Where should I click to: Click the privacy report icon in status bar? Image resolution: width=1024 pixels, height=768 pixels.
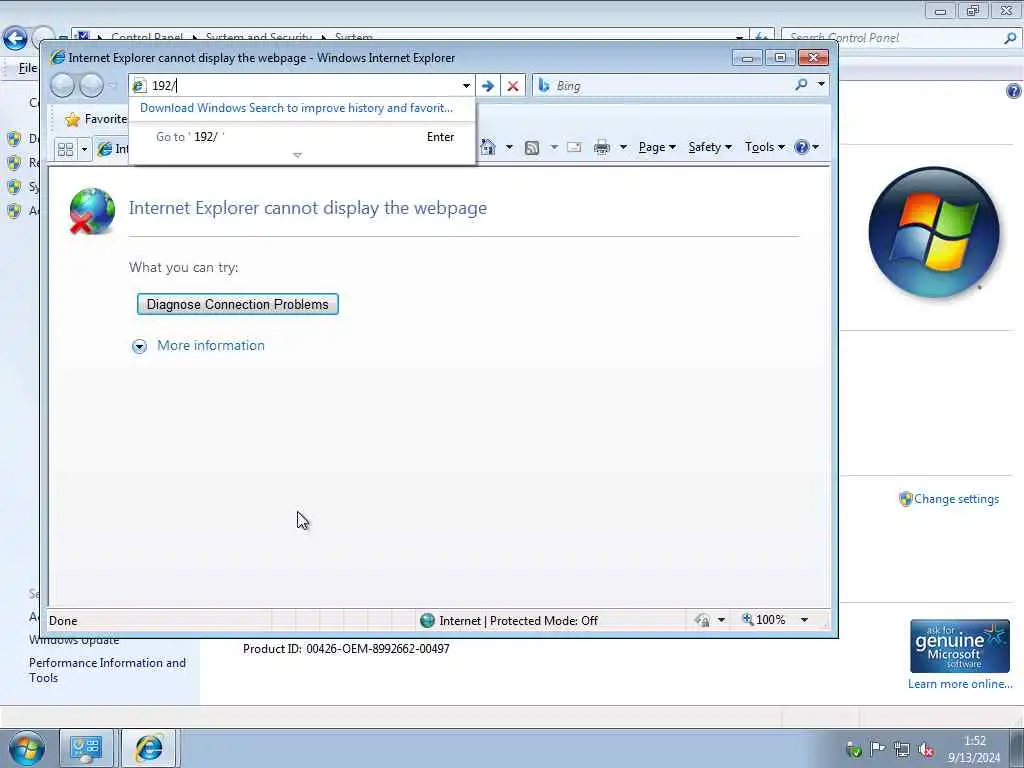click(703, 620)
